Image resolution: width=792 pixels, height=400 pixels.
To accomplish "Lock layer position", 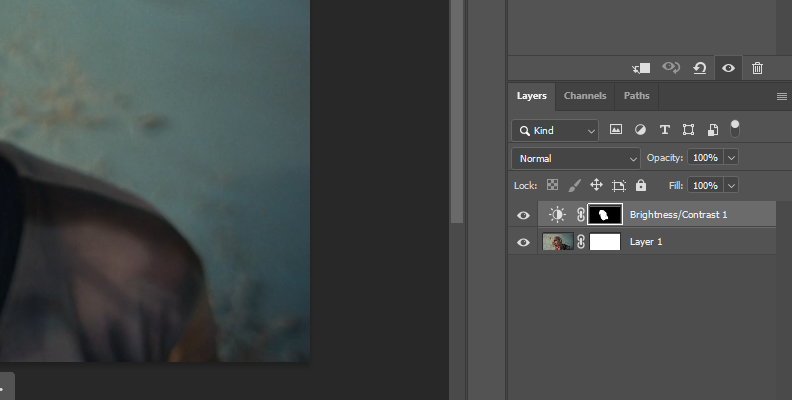I will [597, 185].
